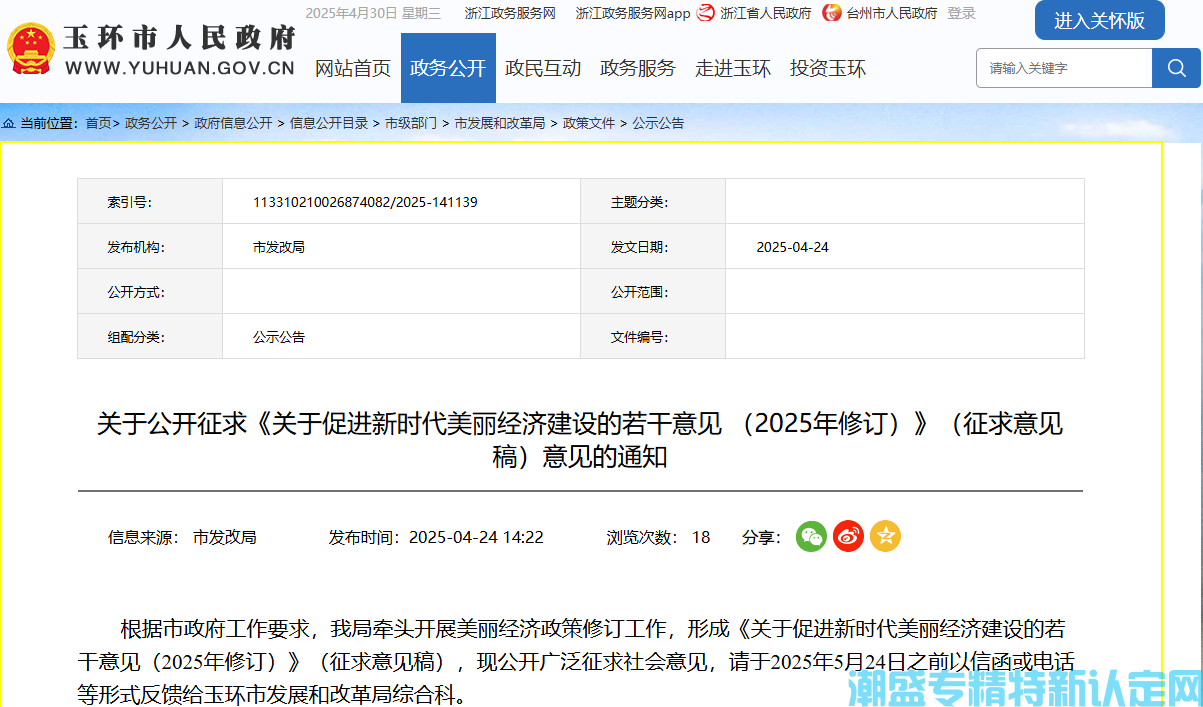Screen dimensions: 1203x707
Task: Click the 玉环市人民政府 site title
Action: click(x=180, y=38)
